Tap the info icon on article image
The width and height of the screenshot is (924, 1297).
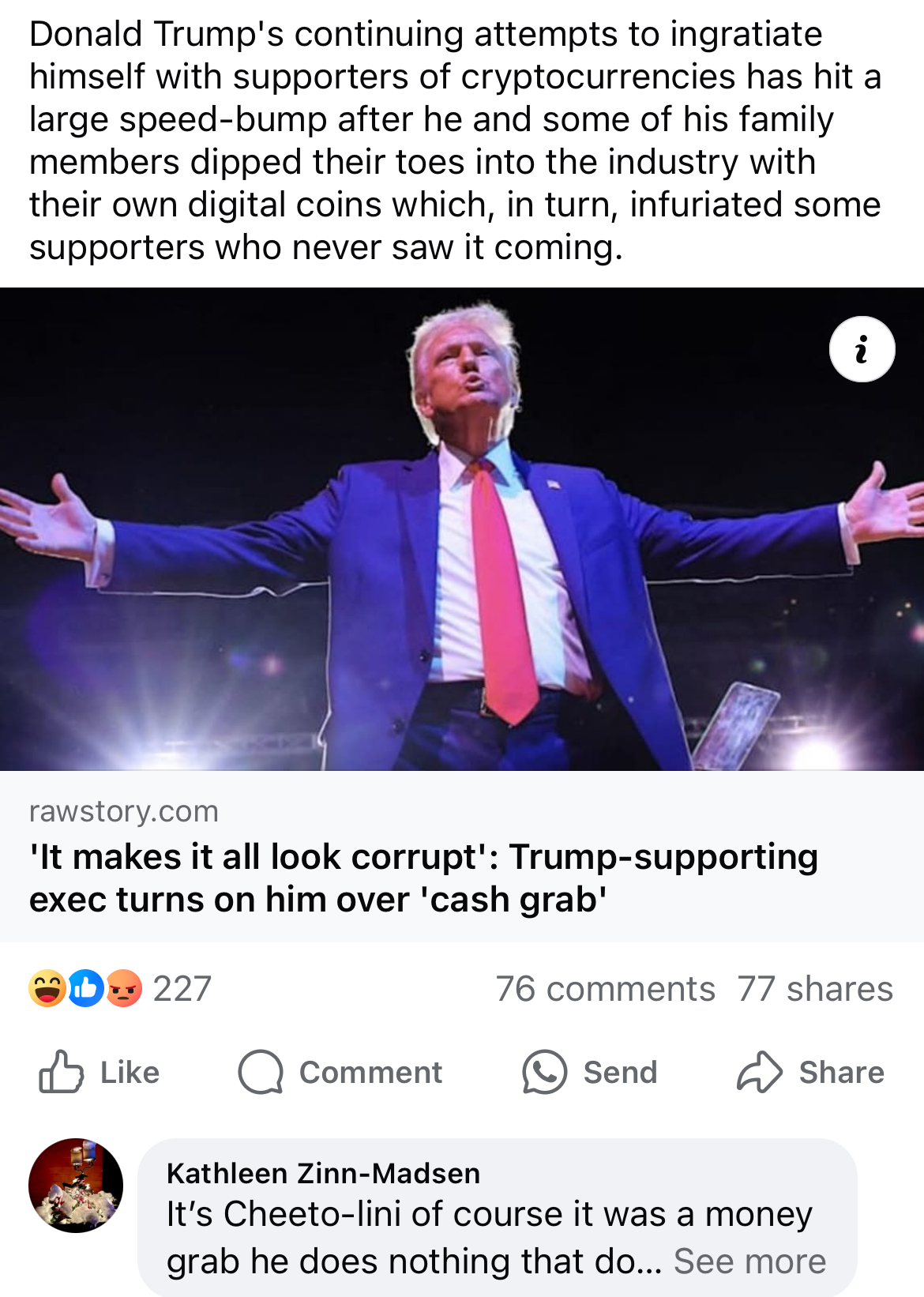point(862,349)
